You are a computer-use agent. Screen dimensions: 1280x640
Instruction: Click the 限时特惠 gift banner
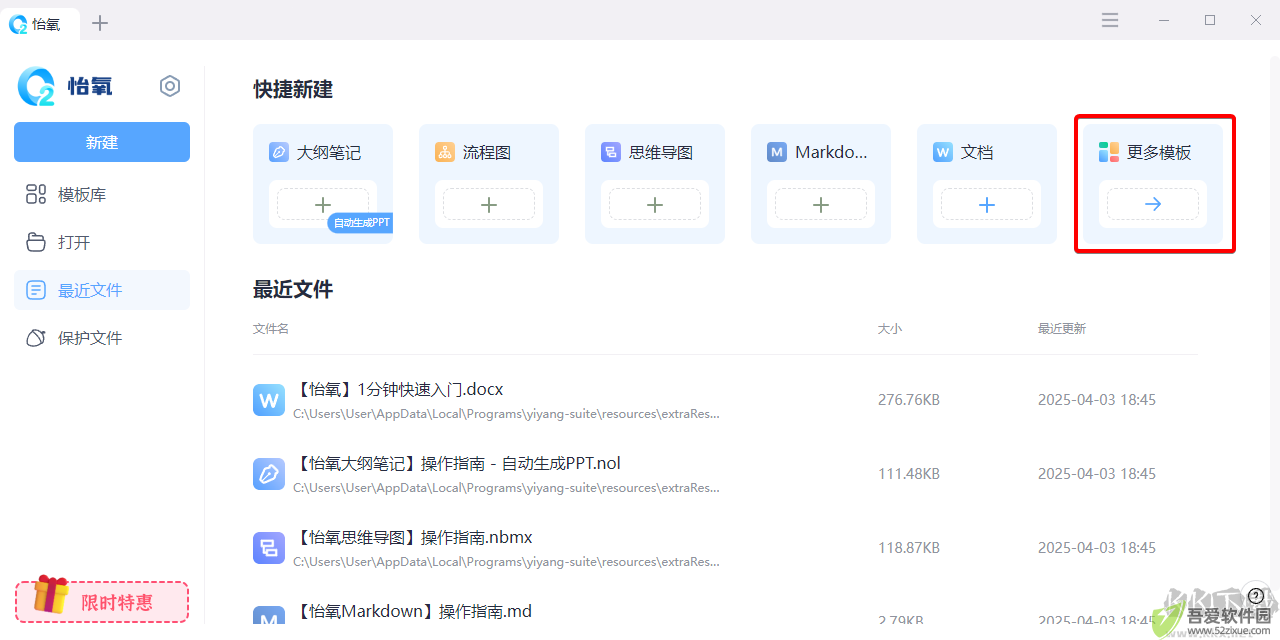[102, 601]
